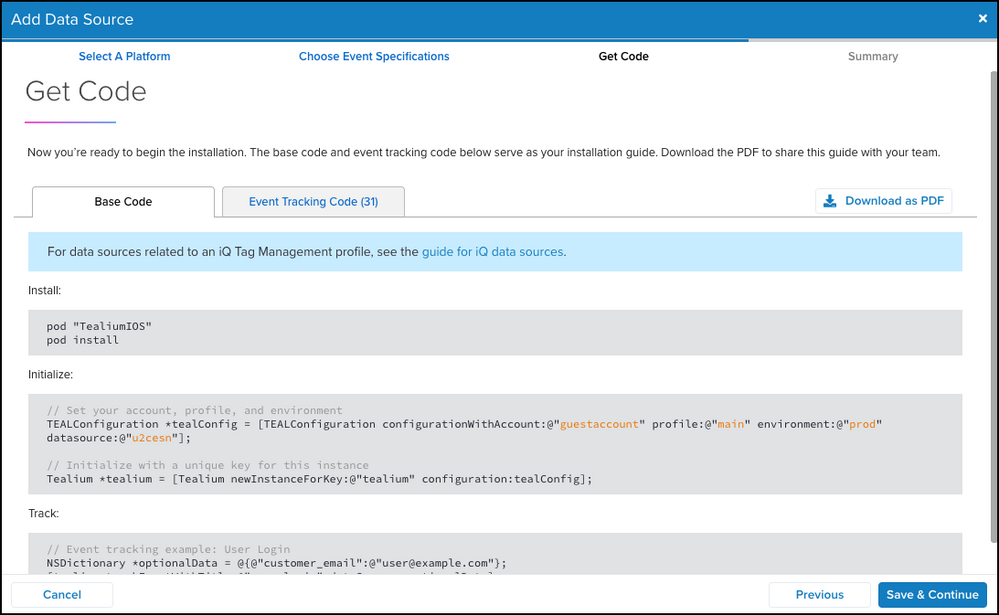Click the Previous button
Screen dimensions: 999x615
[x=819, y=594]
